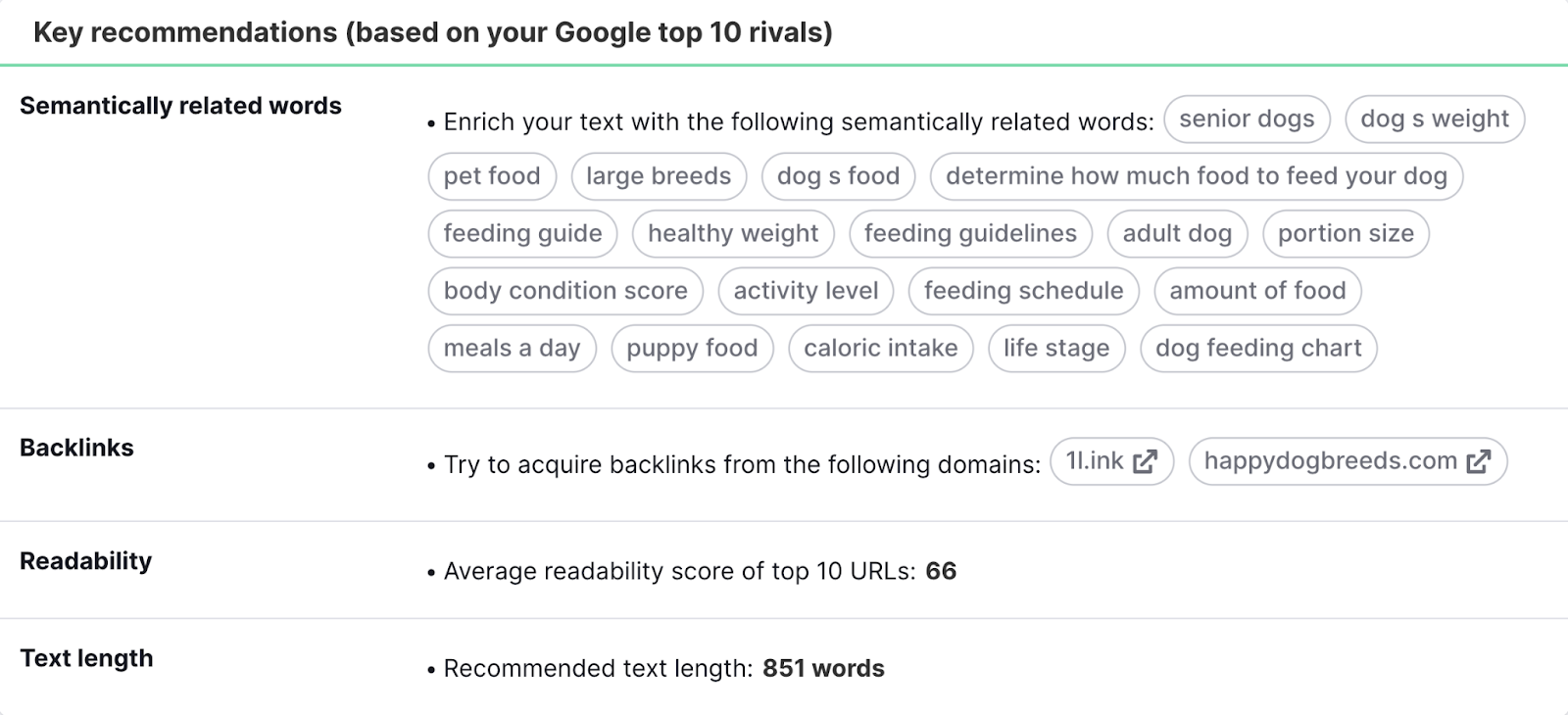Click the 'body condition score' pill
This screenshot has width=1568, height=715.
[564, 291]
